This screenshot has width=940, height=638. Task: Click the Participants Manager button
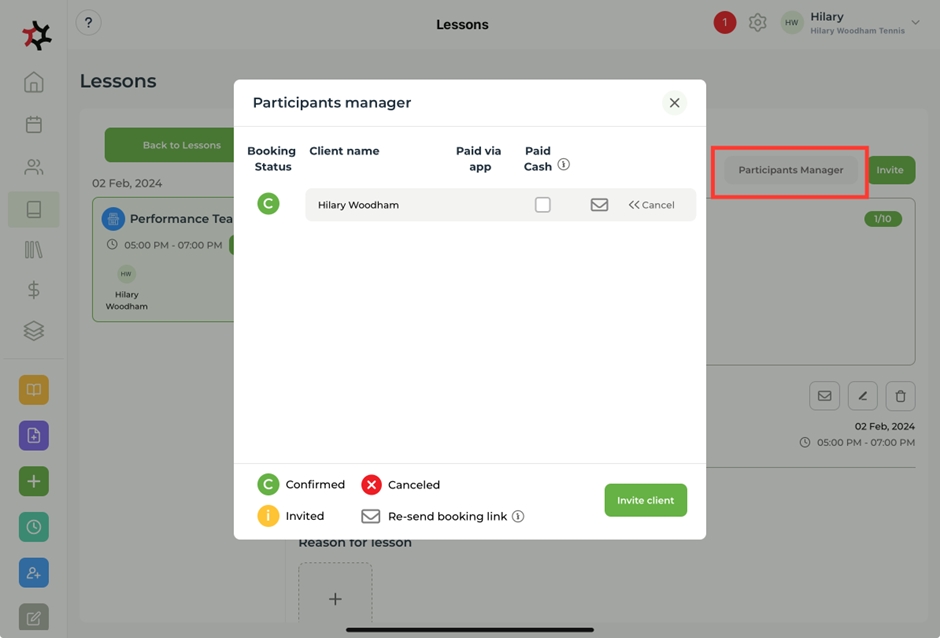790,170
